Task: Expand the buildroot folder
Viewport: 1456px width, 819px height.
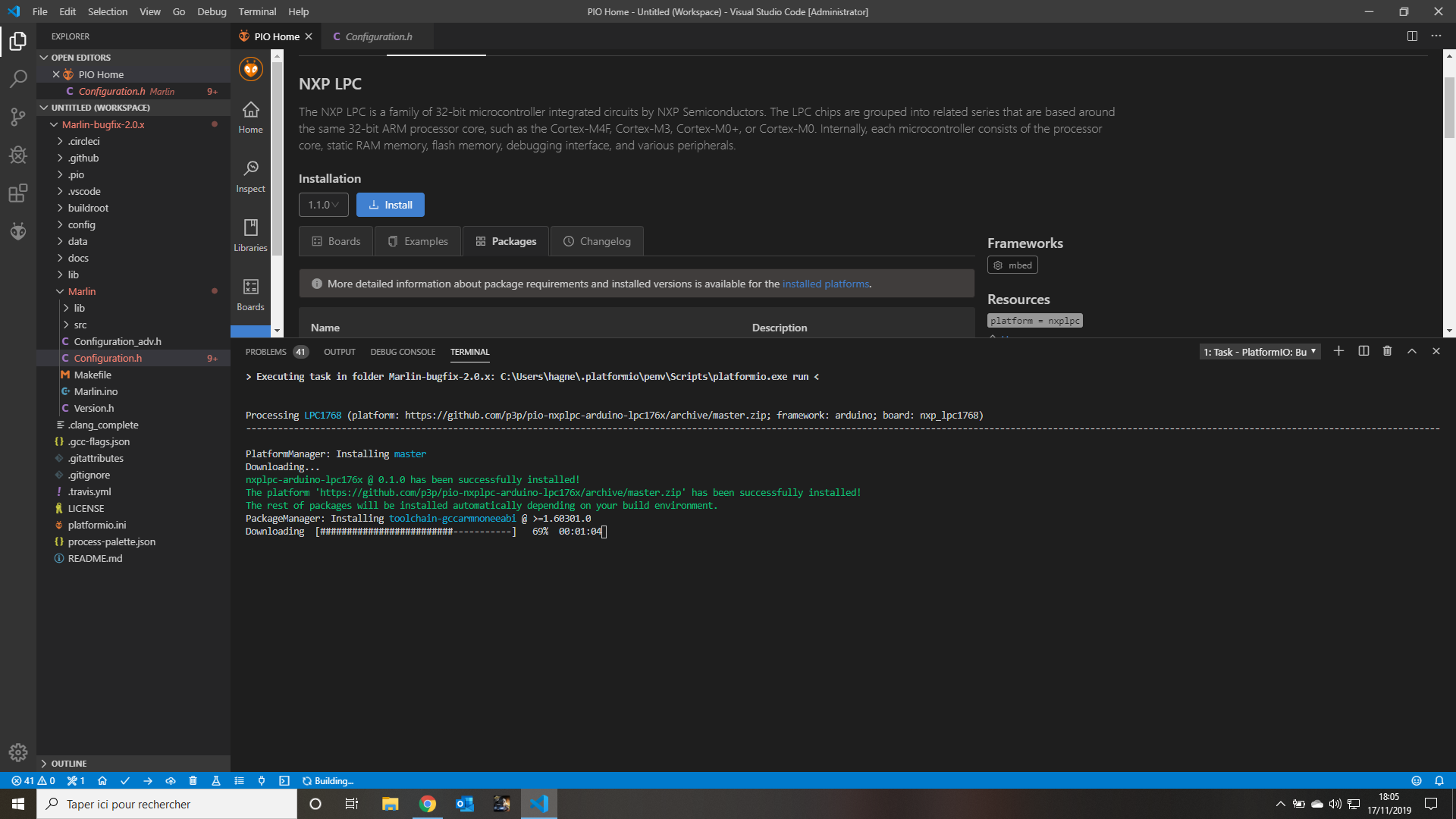Action: point(88,208)
